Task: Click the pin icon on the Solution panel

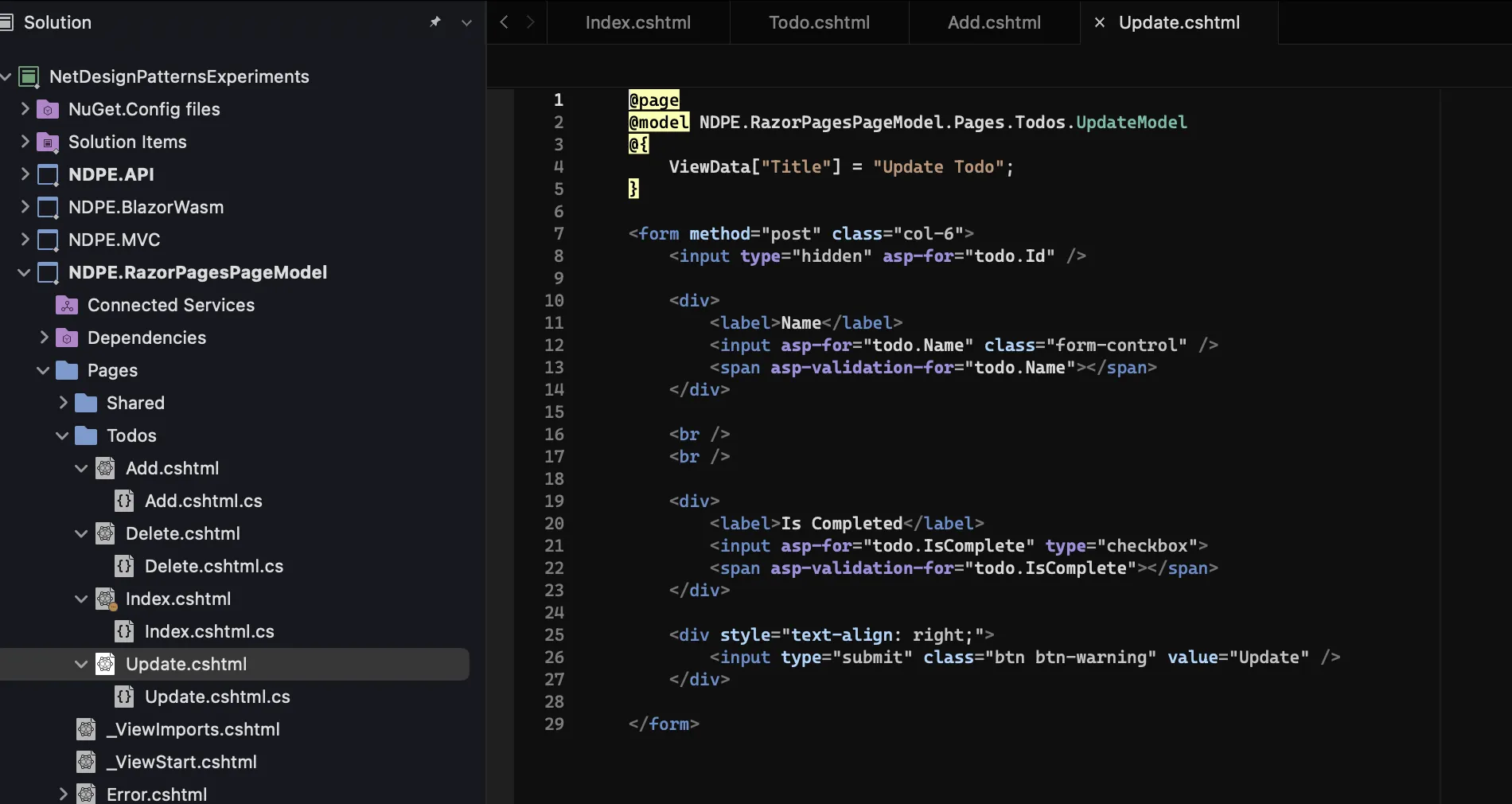Action: pos(435,21)
